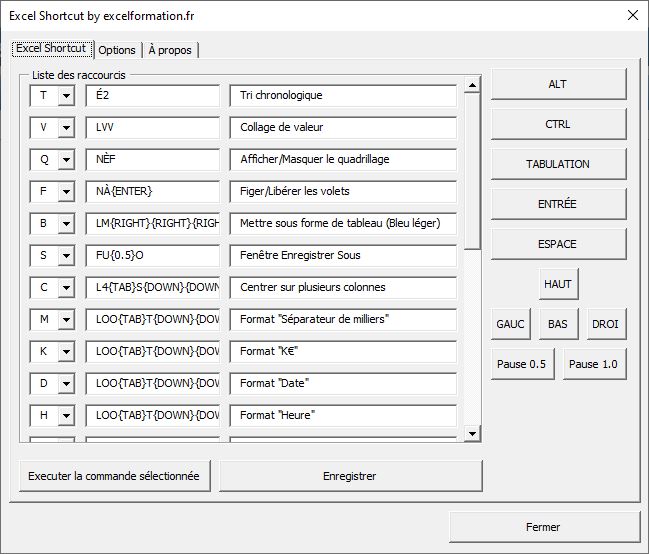This screenshot has height=554, width=649.
Task: Open the shortcut key dropdown for K
Action: pyautogui.click(x=66, y=352)
